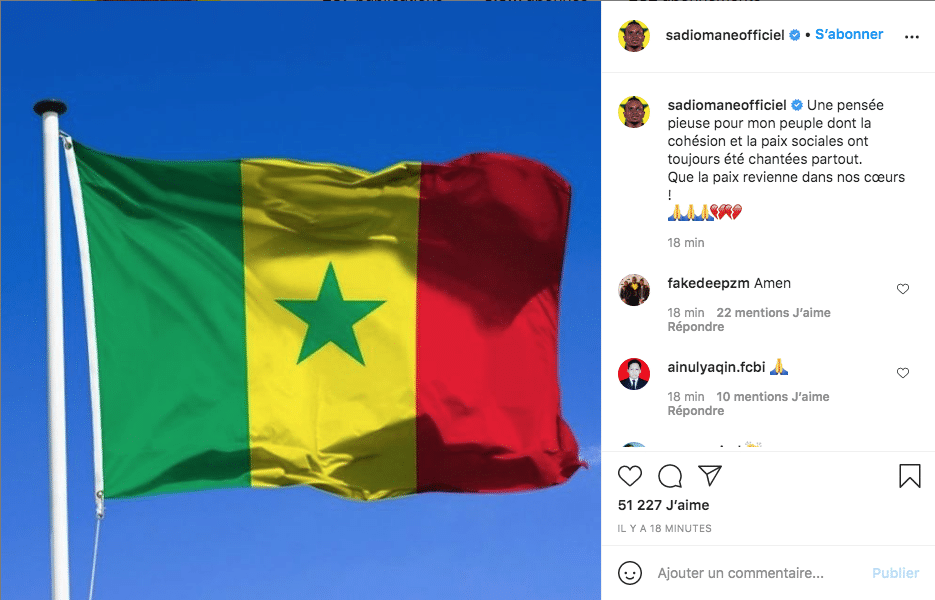The width and height of the screenshot is (935, 600).
Task: Reply to fakedeepzm with Répondre
Action: point(695,327)
